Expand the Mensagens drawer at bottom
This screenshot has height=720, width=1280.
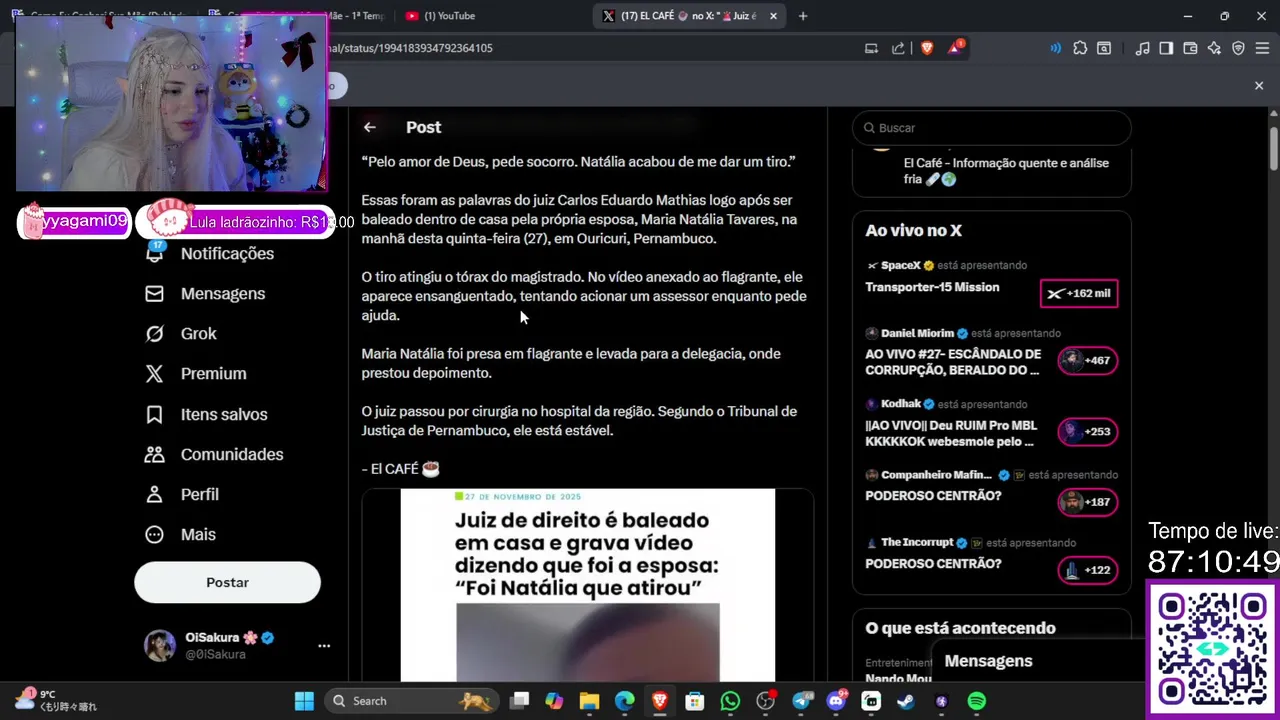coord(1037,661)
